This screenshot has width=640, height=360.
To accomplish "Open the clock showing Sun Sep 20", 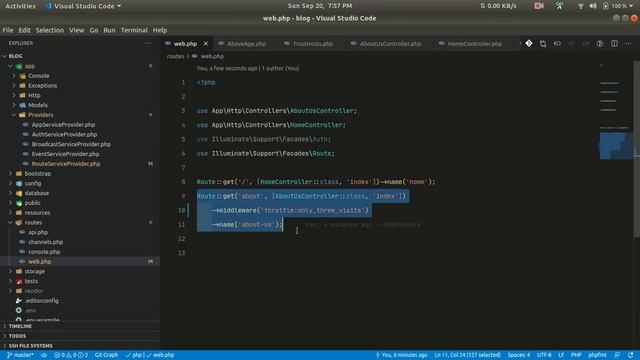I will click(320, 6).
